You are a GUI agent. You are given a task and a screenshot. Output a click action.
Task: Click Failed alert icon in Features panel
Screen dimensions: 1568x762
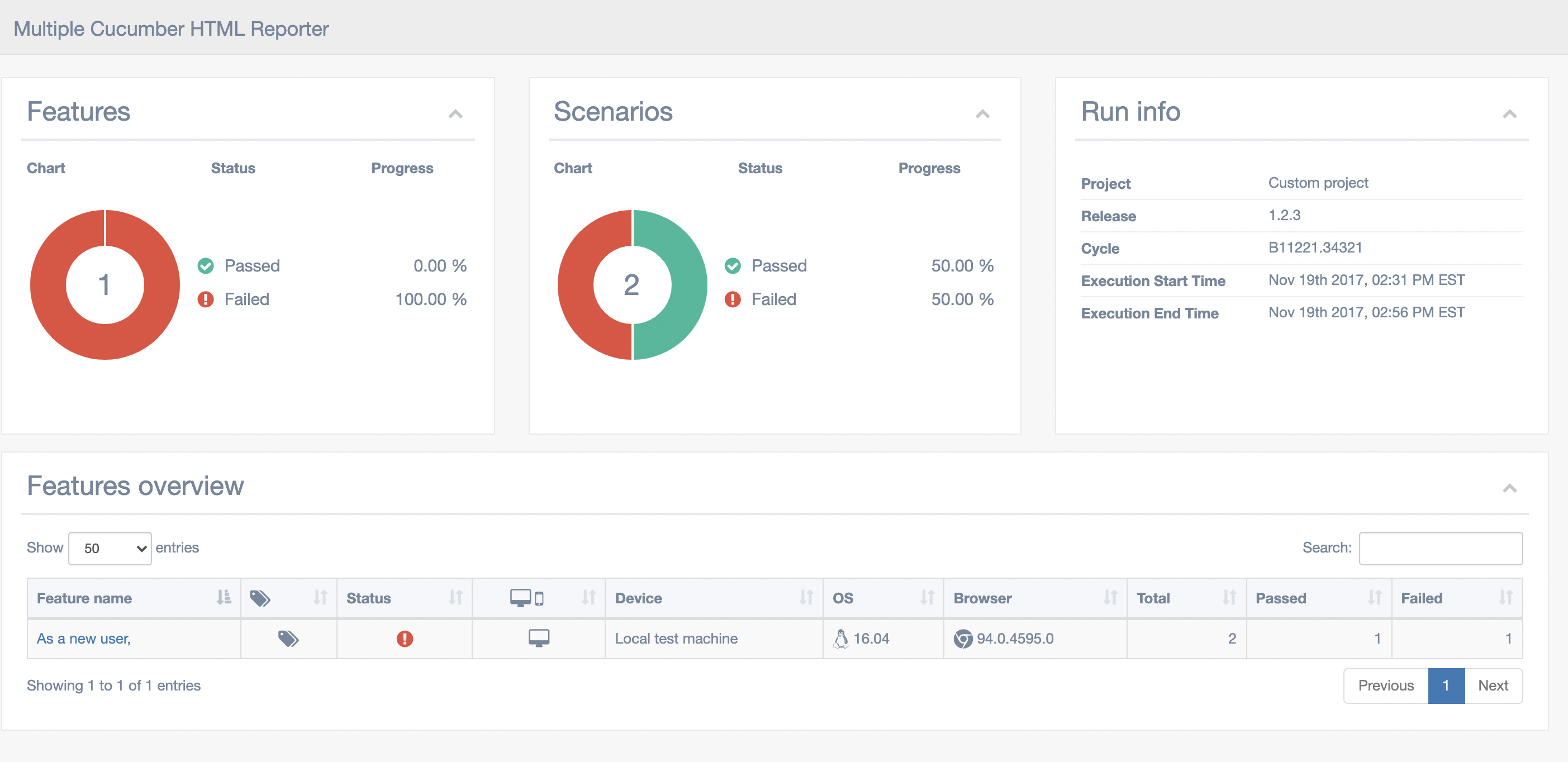[x=206, y=299]
